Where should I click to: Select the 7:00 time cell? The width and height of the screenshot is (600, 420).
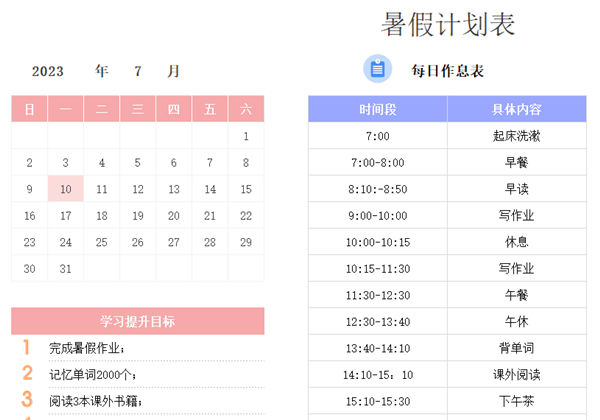pyautogui.click(x=378, y=136)
